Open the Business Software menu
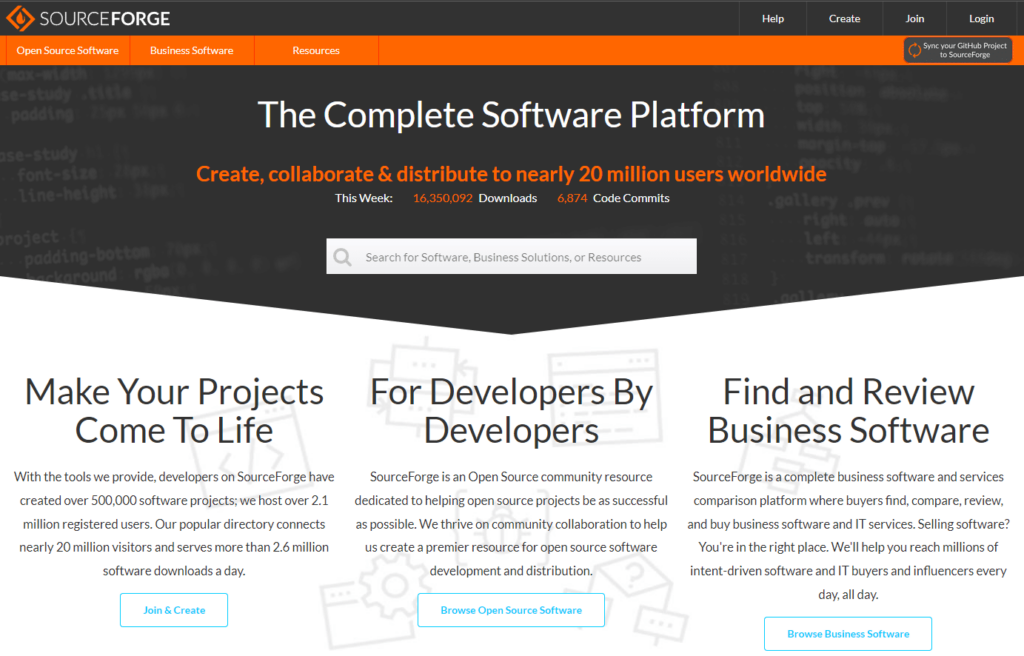 point(193,49)
